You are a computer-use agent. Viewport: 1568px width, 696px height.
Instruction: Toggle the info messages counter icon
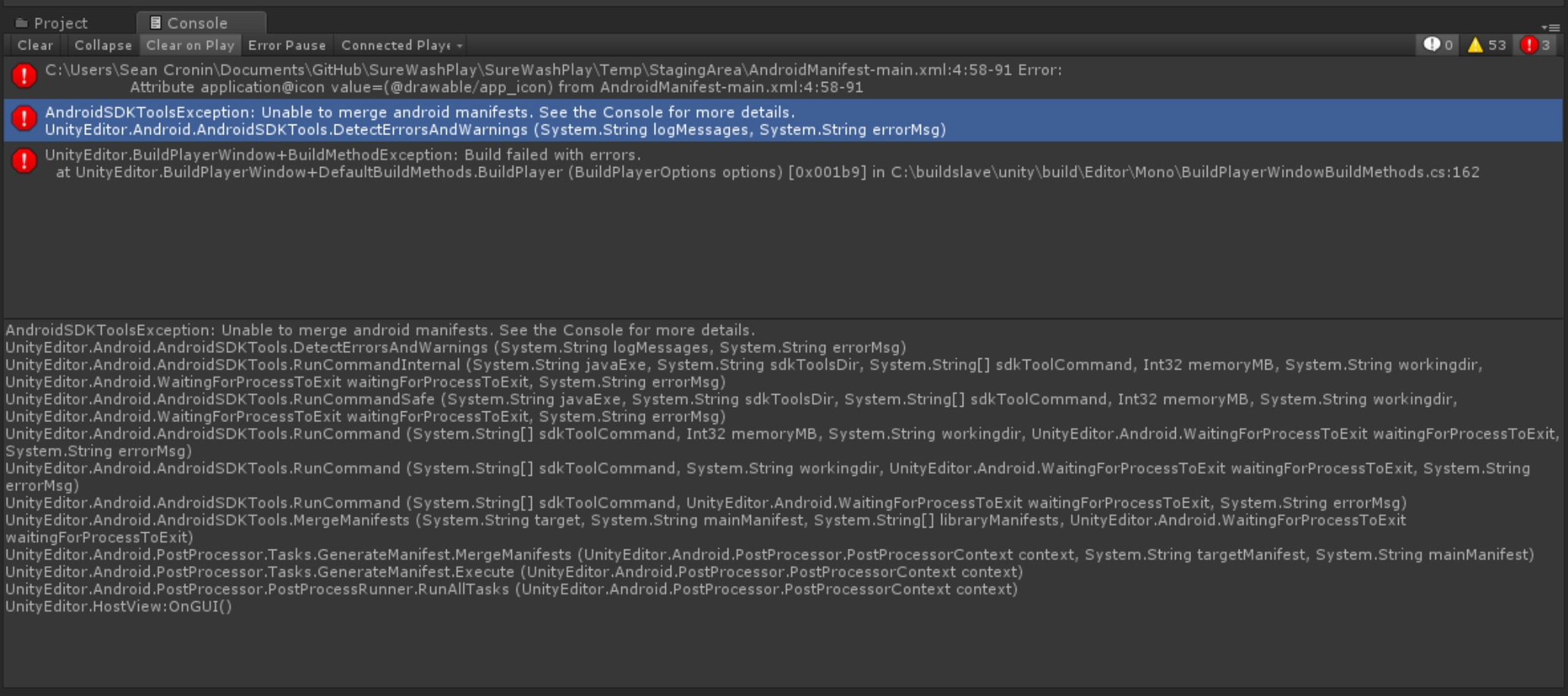coord(1438,46)
